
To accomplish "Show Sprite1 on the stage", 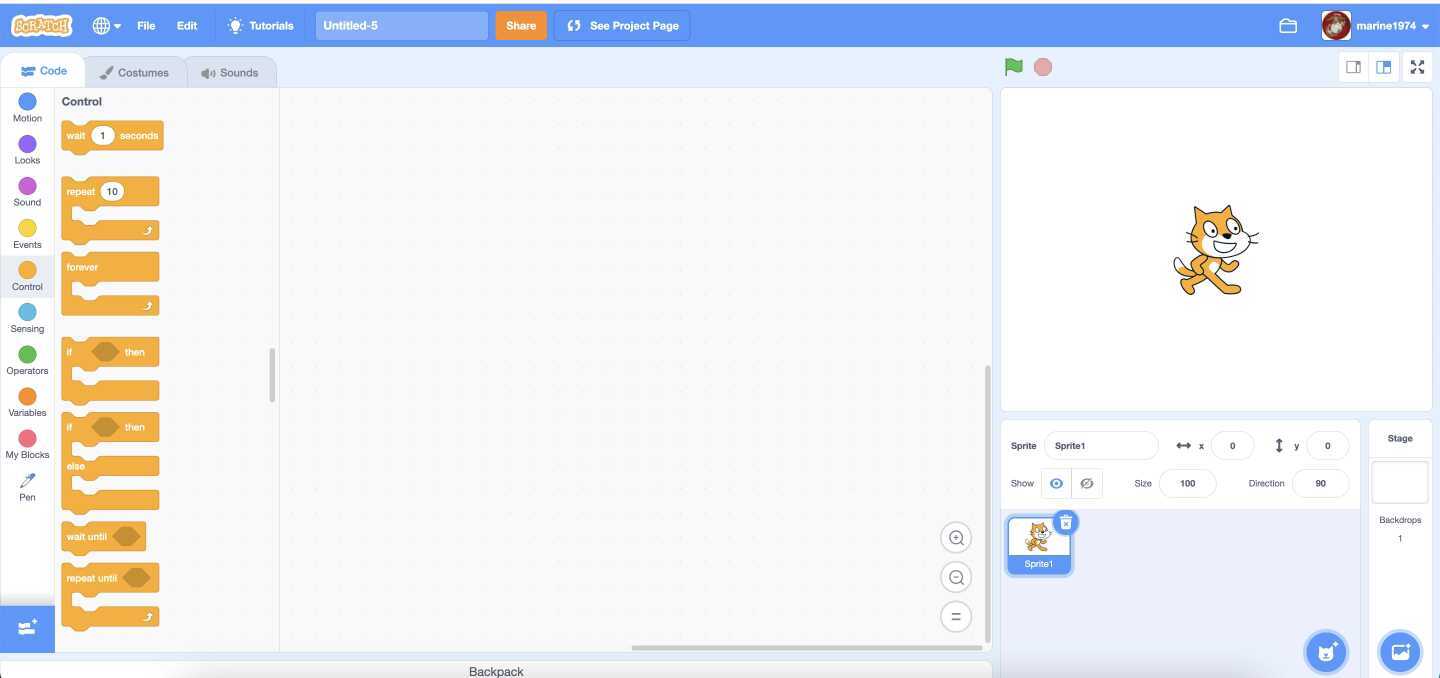I will [x=1056, y=483].
